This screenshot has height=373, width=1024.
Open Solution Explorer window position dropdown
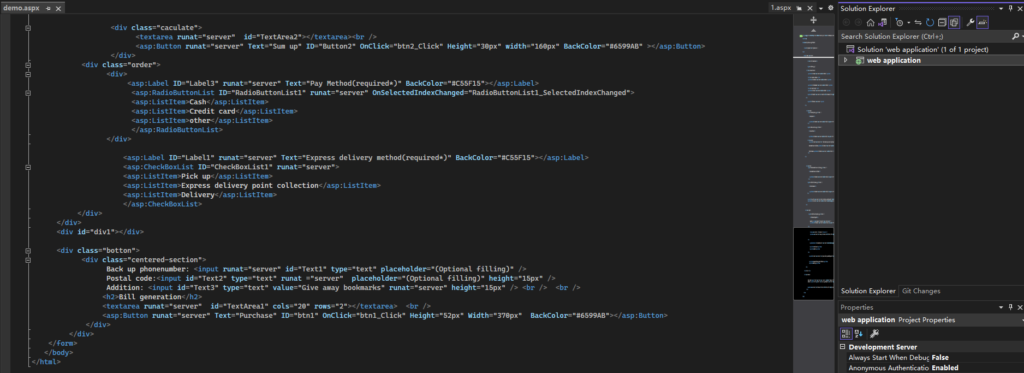[x=1000, y=8]
